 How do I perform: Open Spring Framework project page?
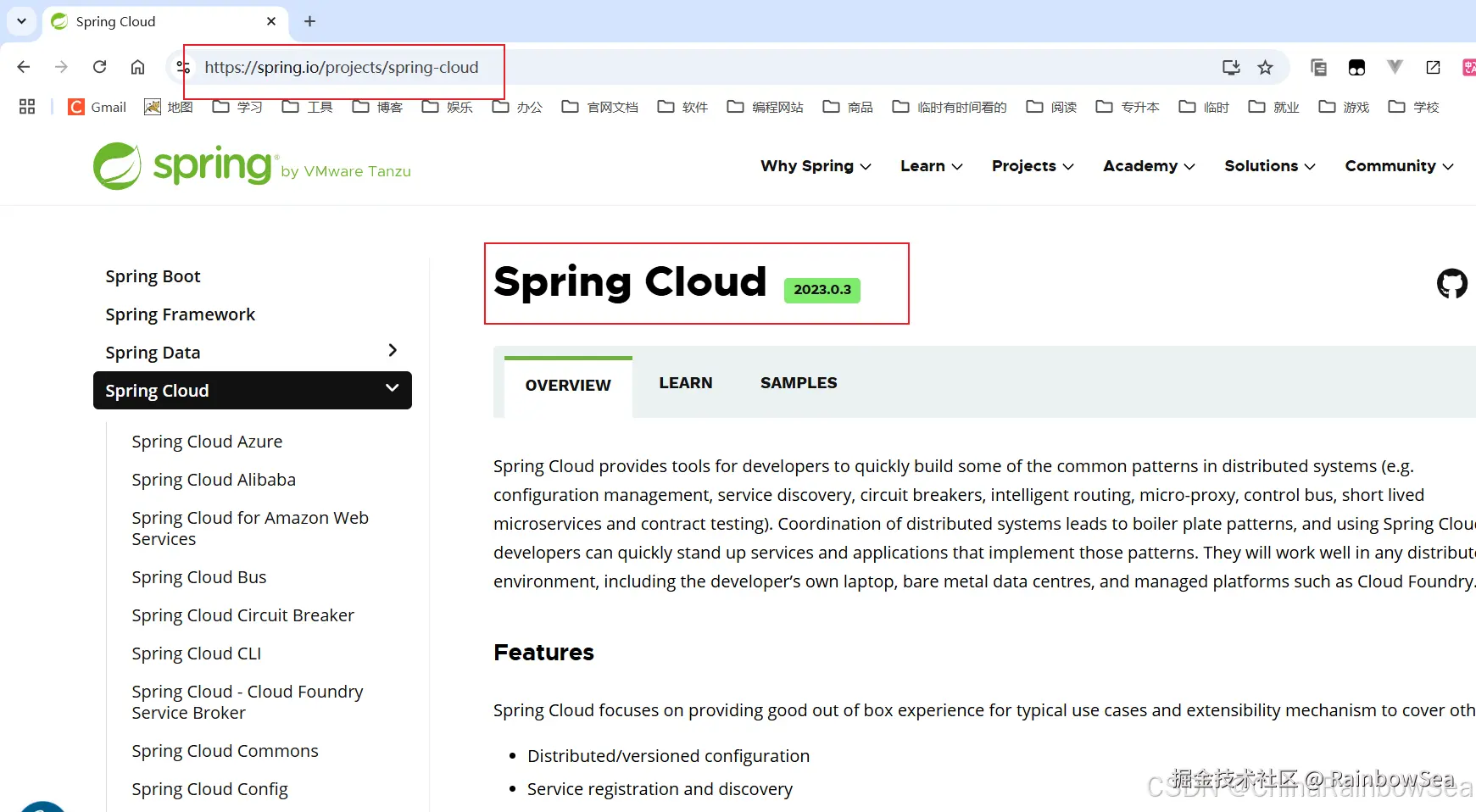point(180,314)
